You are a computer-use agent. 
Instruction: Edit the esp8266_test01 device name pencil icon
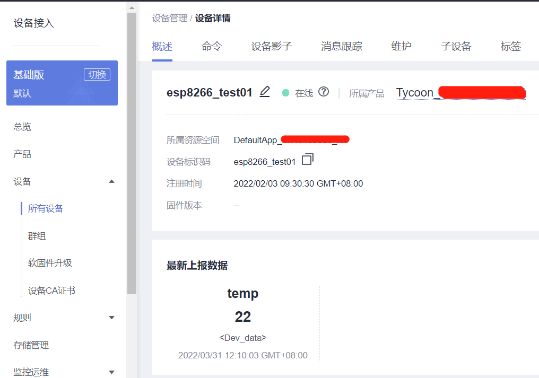pos(265,92)
